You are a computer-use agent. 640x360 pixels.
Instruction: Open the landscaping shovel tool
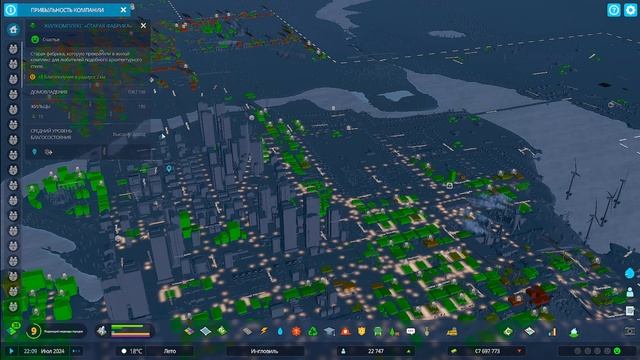[427, 331]
